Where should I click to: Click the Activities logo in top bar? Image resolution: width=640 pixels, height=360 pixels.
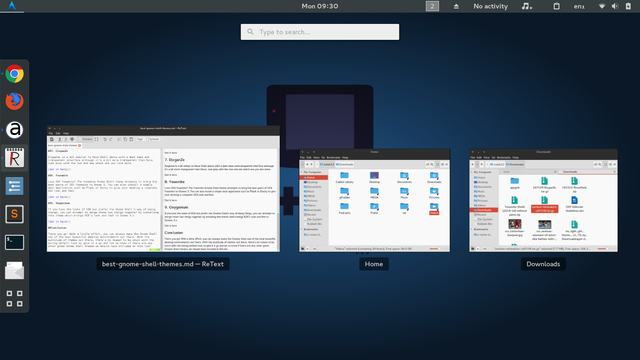coord(12,6)
